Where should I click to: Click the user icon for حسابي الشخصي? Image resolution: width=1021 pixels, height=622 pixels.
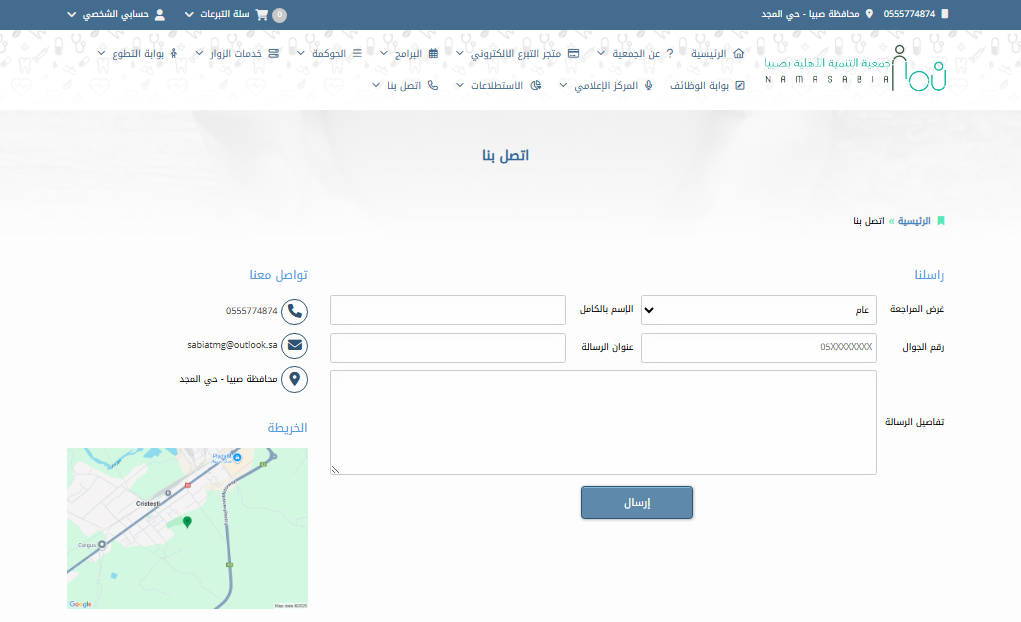160,15
